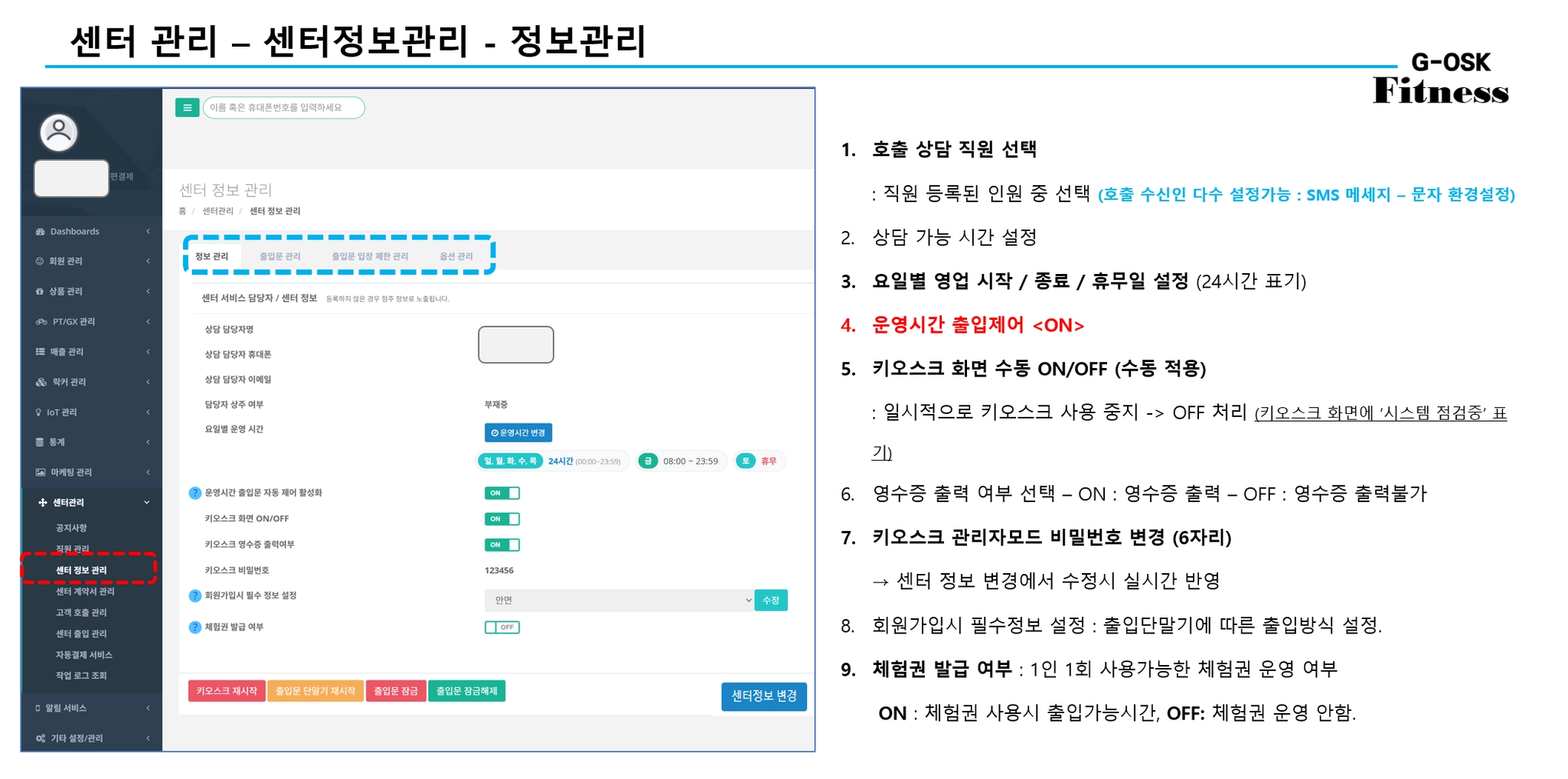Toggle 운영시간 출입문 자동 제어 switch
The width and height of the screenshot is (1568, 779).
502,494
